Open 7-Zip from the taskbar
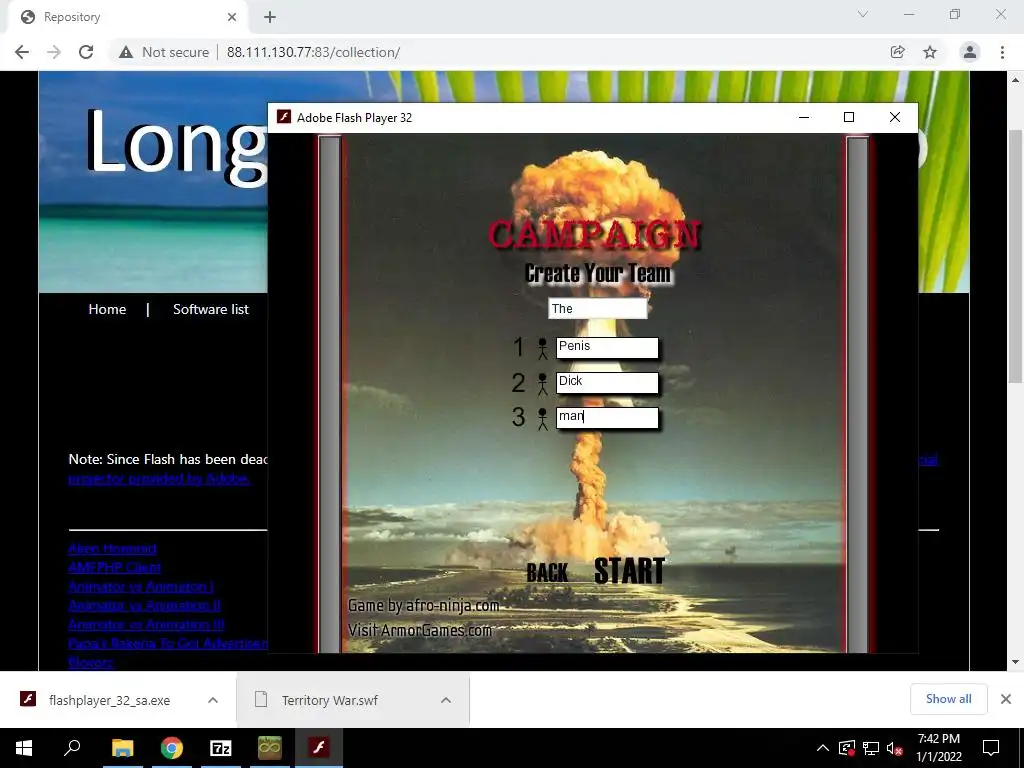The width and height of the screenshot is (1024, 768). [x=221, y=748]
